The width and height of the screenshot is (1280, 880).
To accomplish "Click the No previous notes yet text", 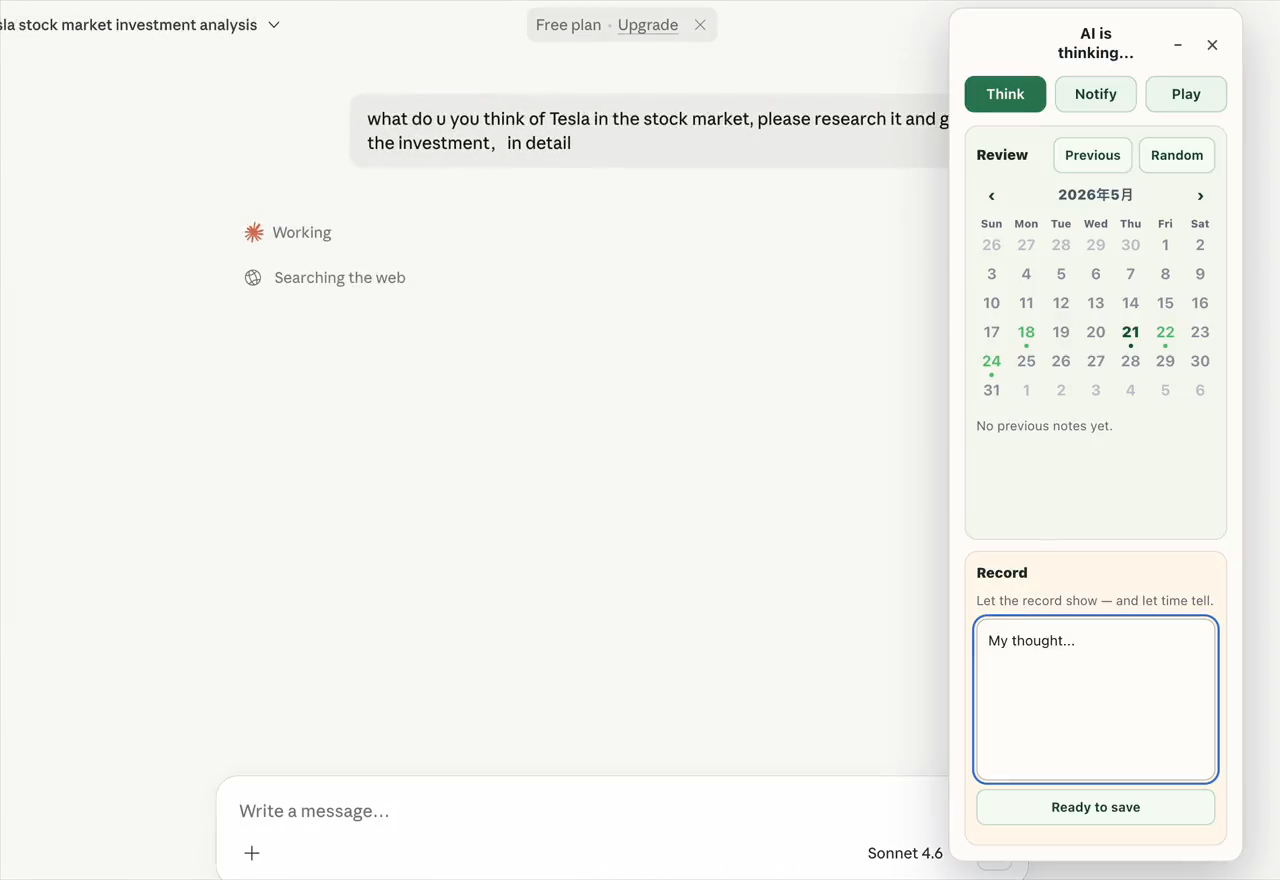I will pos(1044,426).
